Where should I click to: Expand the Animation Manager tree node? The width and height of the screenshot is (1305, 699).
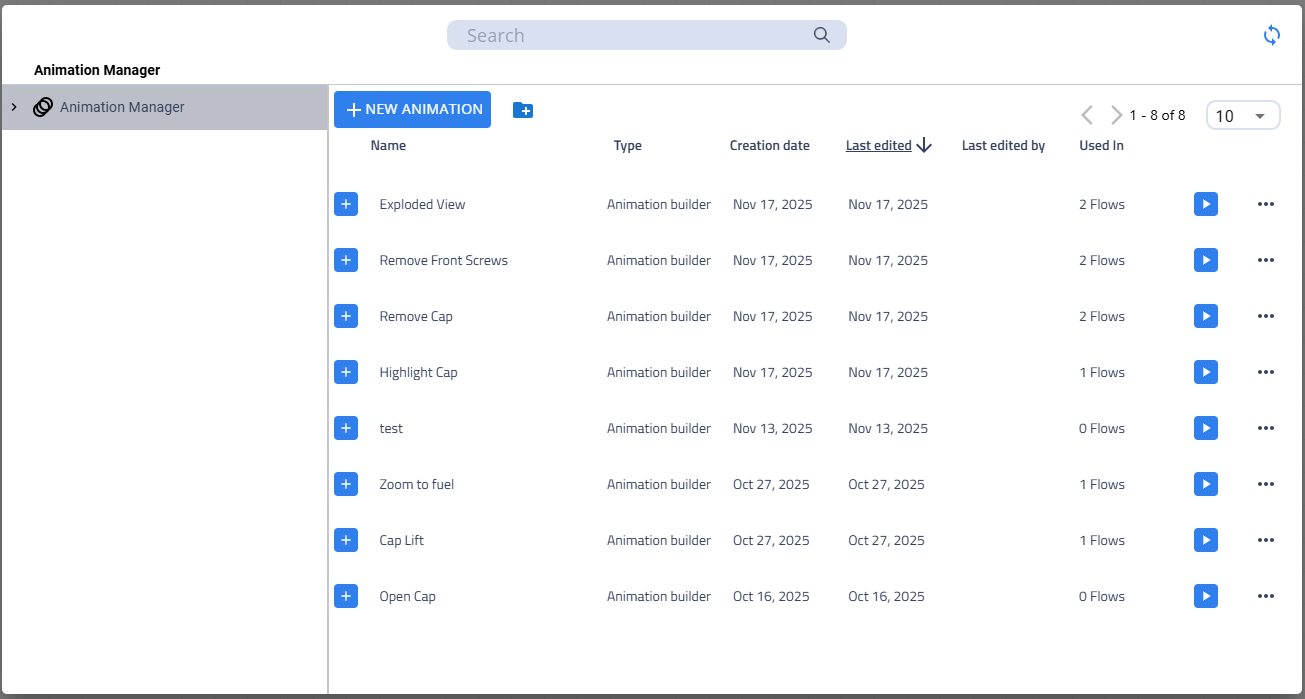[14, 107]
